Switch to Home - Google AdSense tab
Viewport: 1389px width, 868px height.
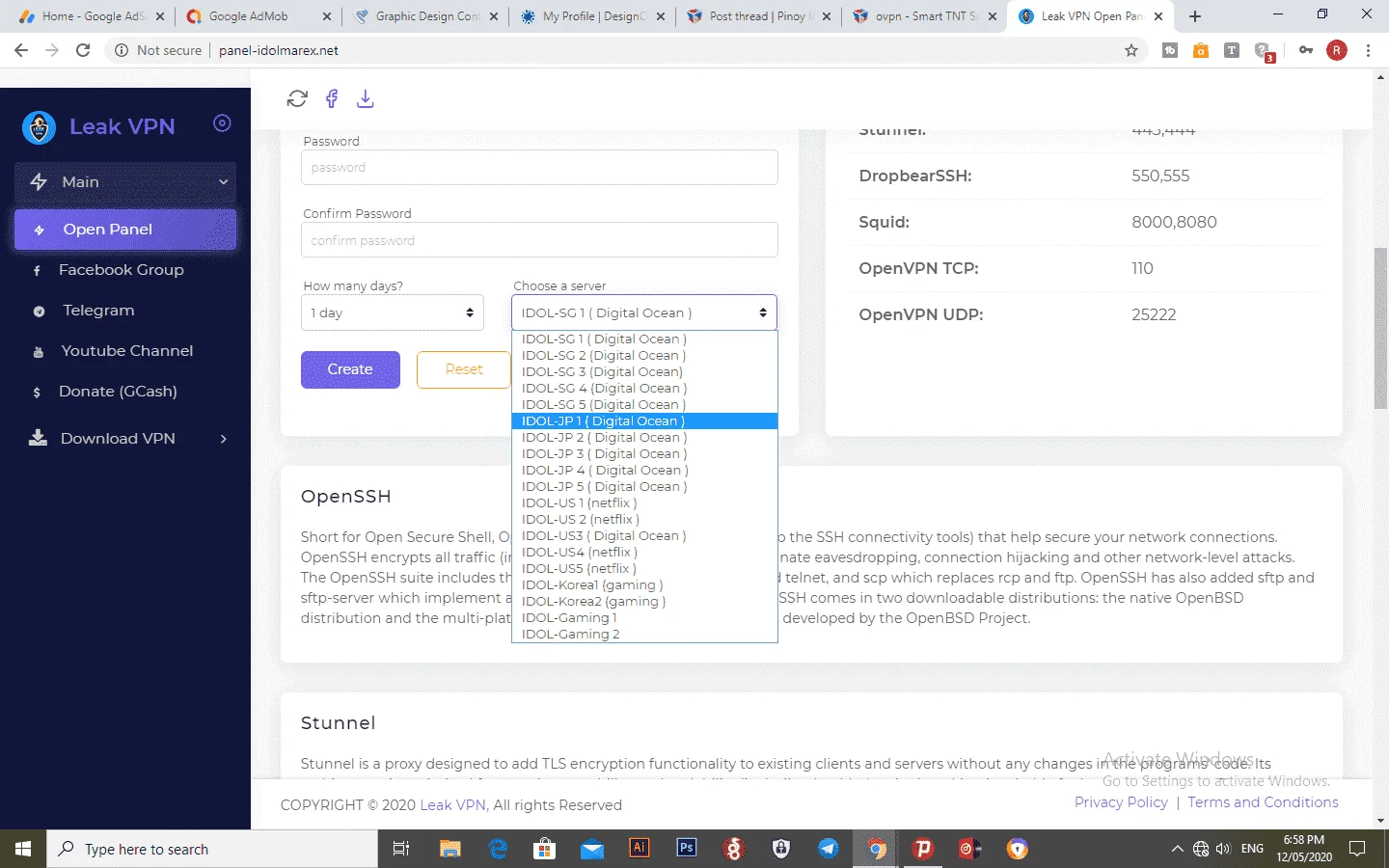pos(92,16)
